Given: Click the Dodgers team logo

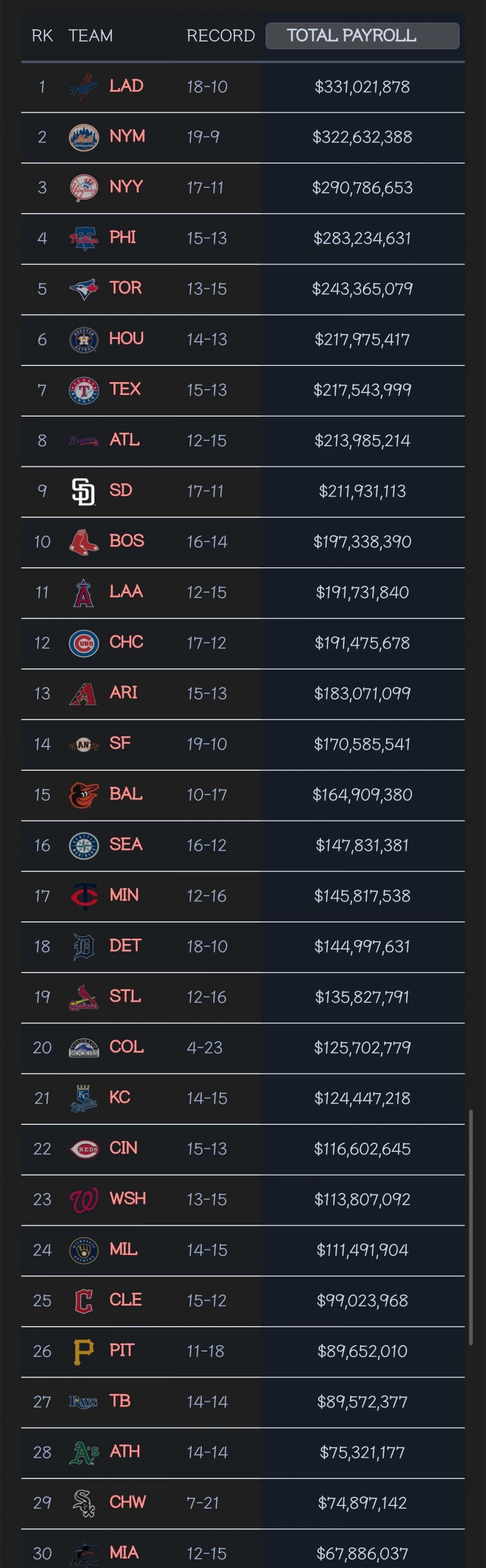Looking at the screenshot, I should pos(84,86).
